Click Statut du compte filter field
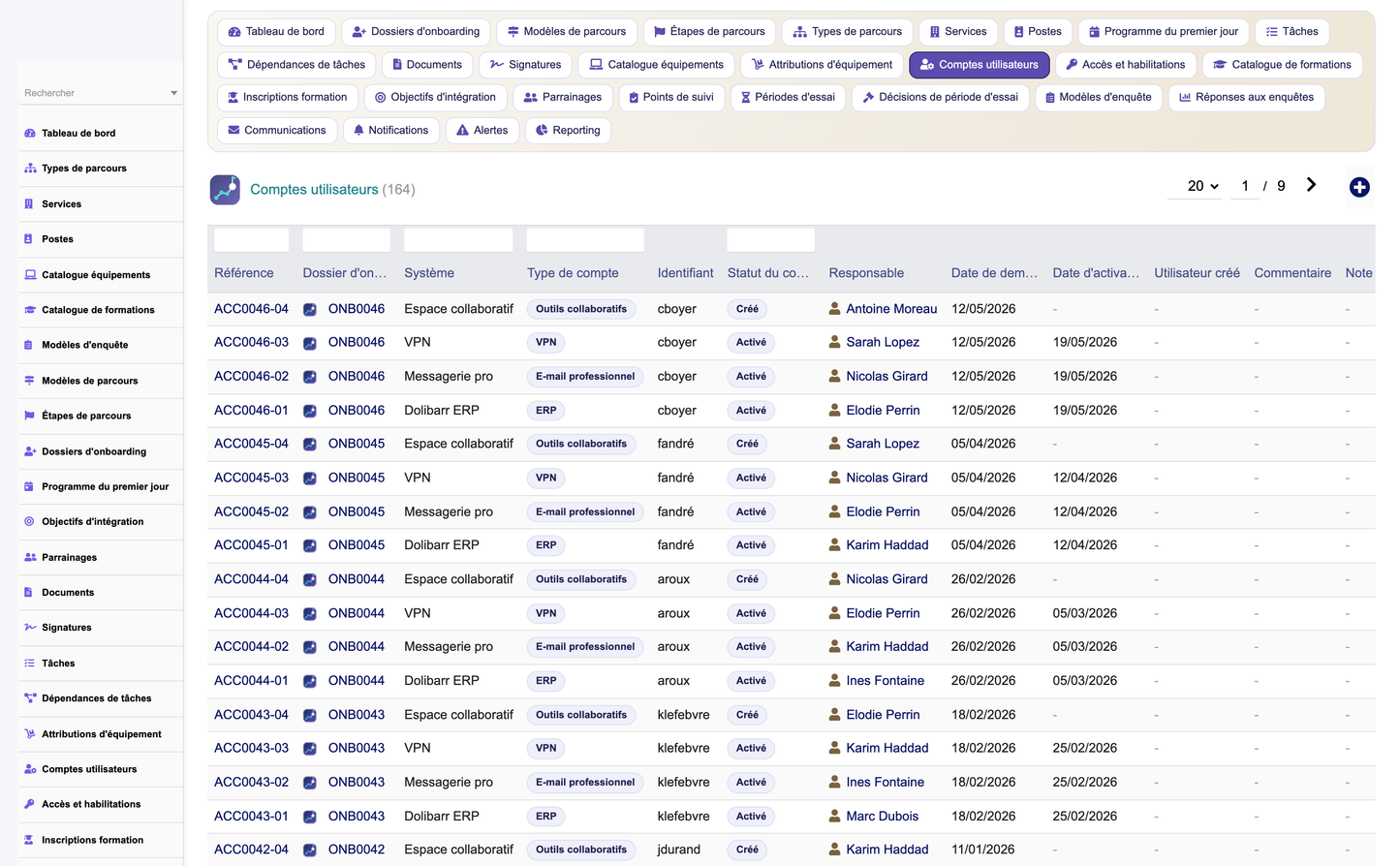Image resolution: width=1400 pixels, height=866 pixels. (x=770, y=240)
